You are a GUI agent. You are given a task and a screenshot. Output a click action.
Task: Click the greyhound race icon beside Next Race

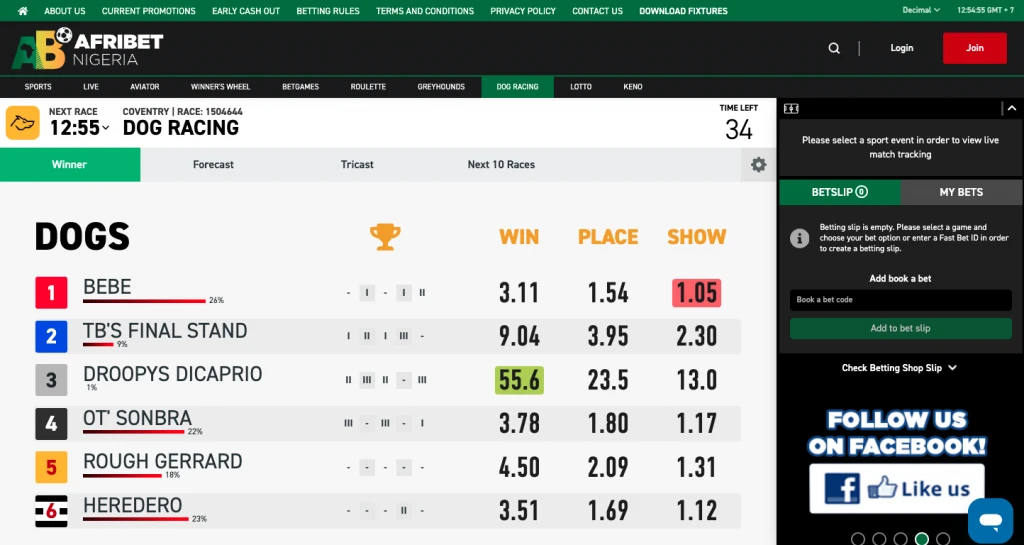[23, 123]
